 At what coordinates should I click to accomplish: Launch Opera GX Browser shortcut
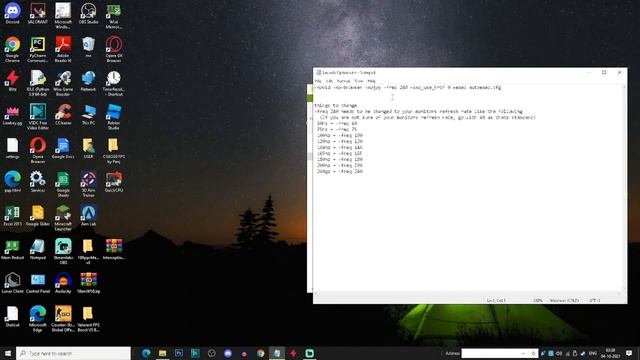coord(113,49)
